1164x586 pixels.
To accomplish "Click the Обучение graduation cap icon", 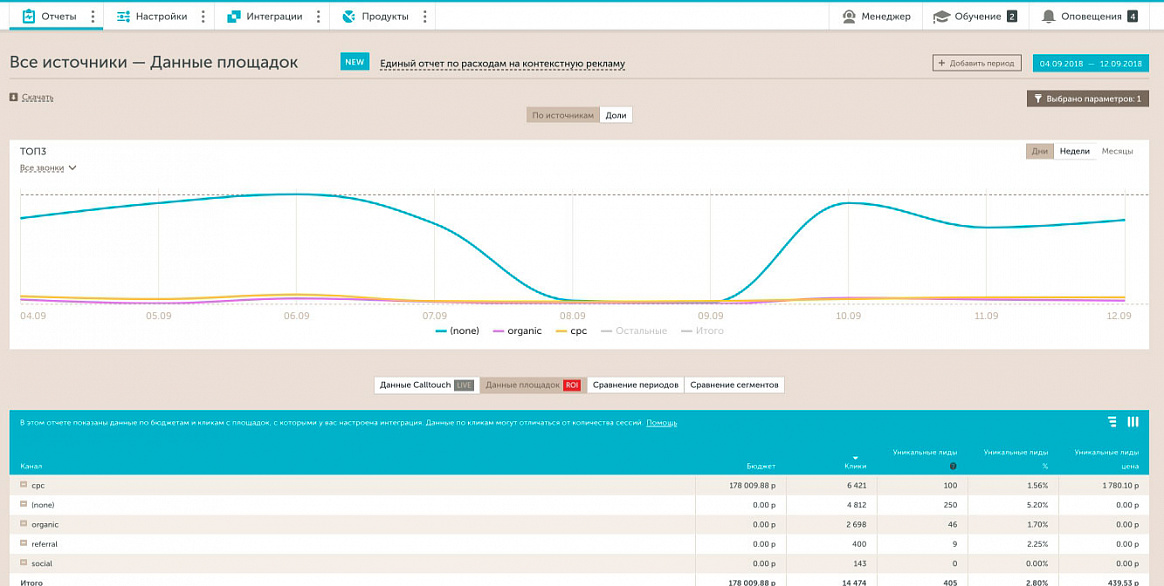I will coord(941,16).
